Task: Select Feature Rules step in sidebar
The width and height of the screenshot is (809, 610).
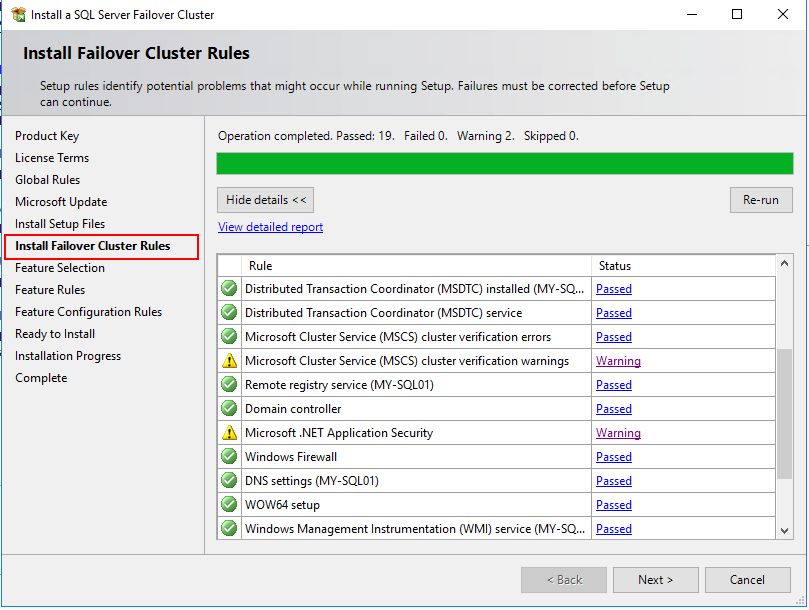Action: 50,290
